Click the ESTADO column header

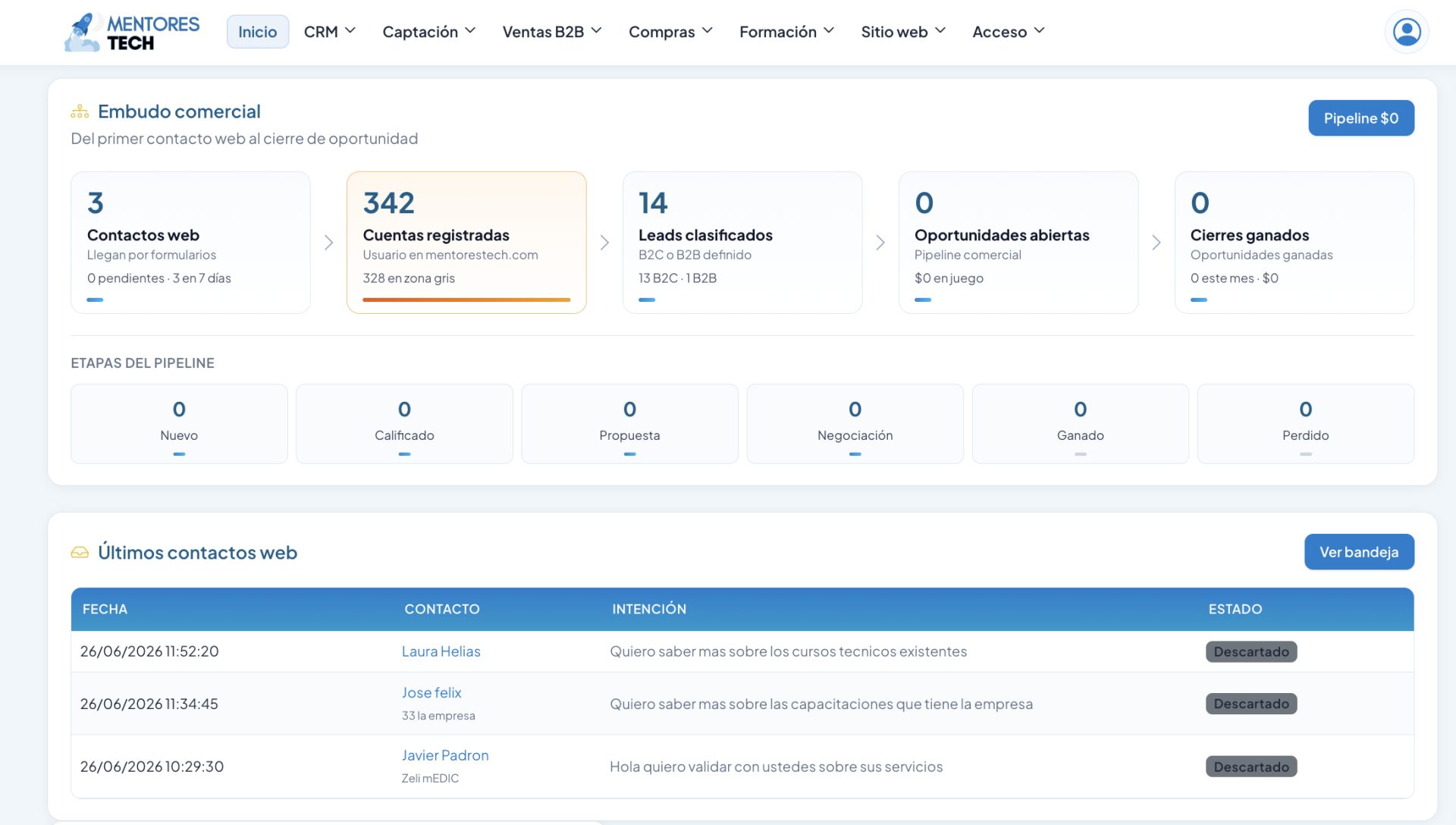1235,610
